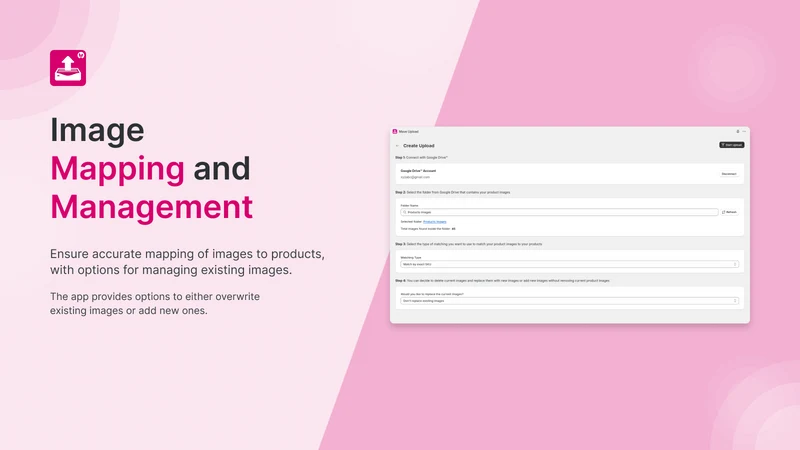Click the search magnifier icon in folder field
Image resolution: width=800 pixels, height=450 pixels.
(405, 212)
